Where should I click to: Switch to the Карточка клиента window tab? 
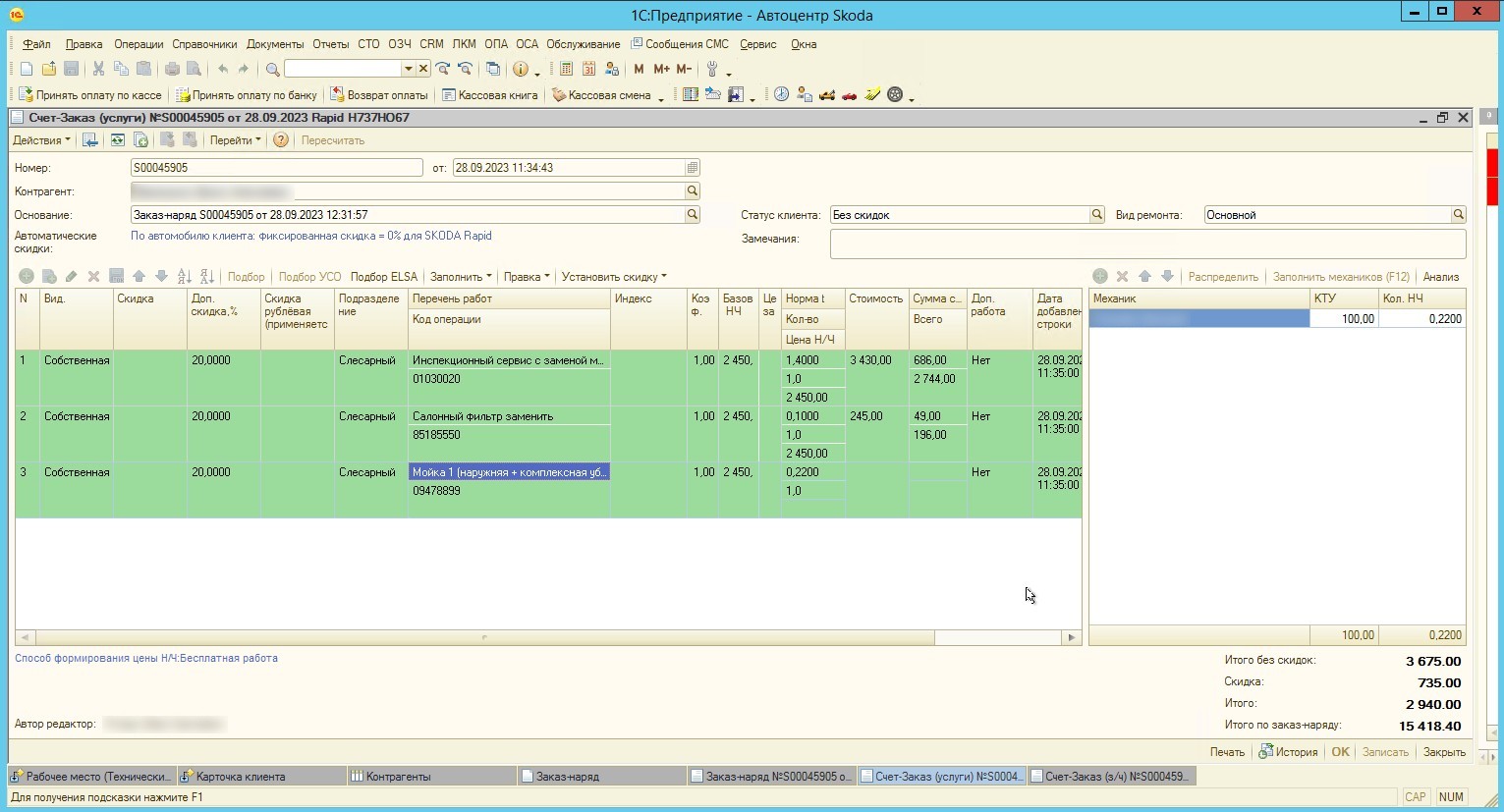241,777
